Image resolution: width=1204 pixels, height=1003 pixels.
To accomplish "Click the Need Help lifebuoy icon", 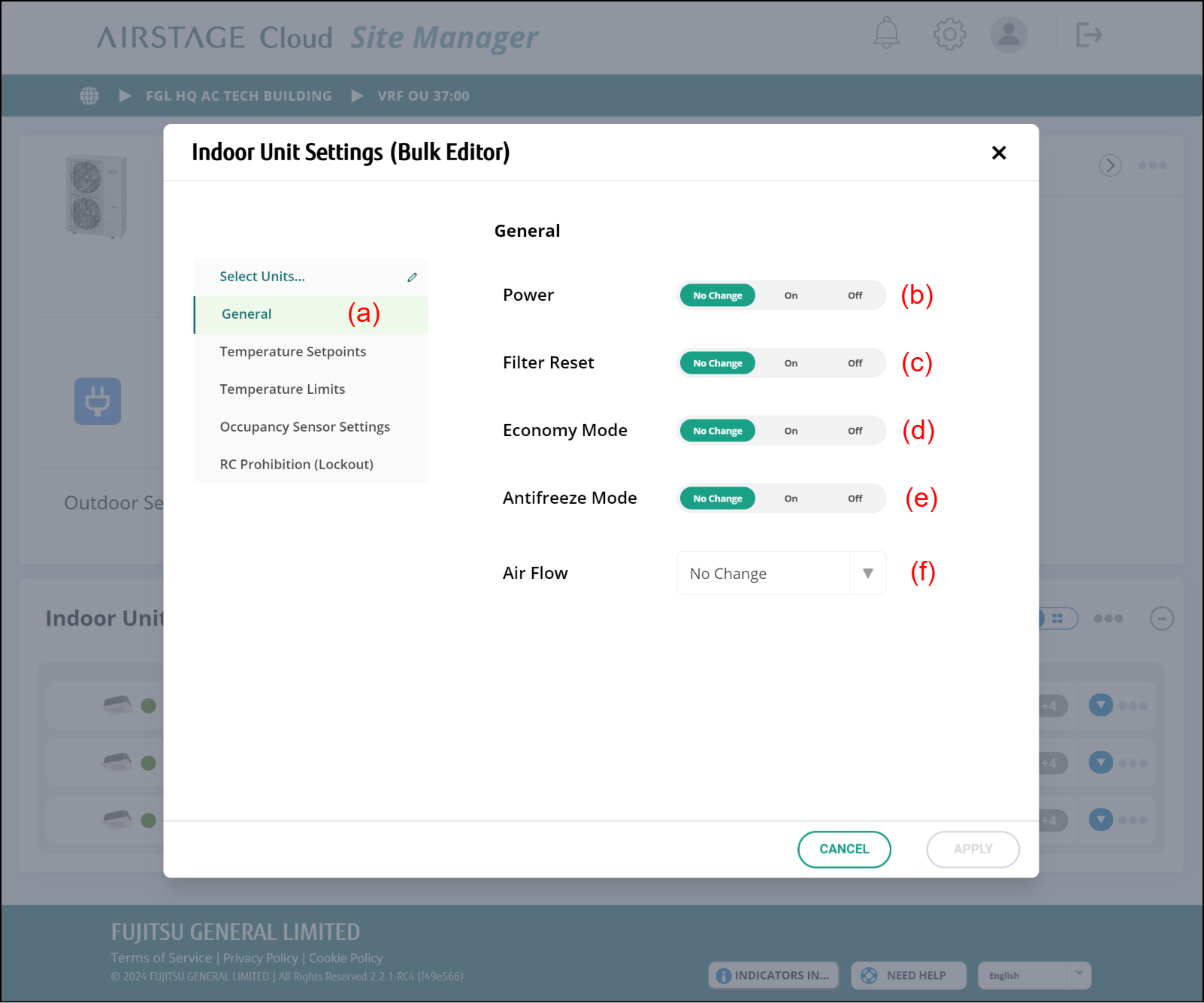I will tap(869, 975).
